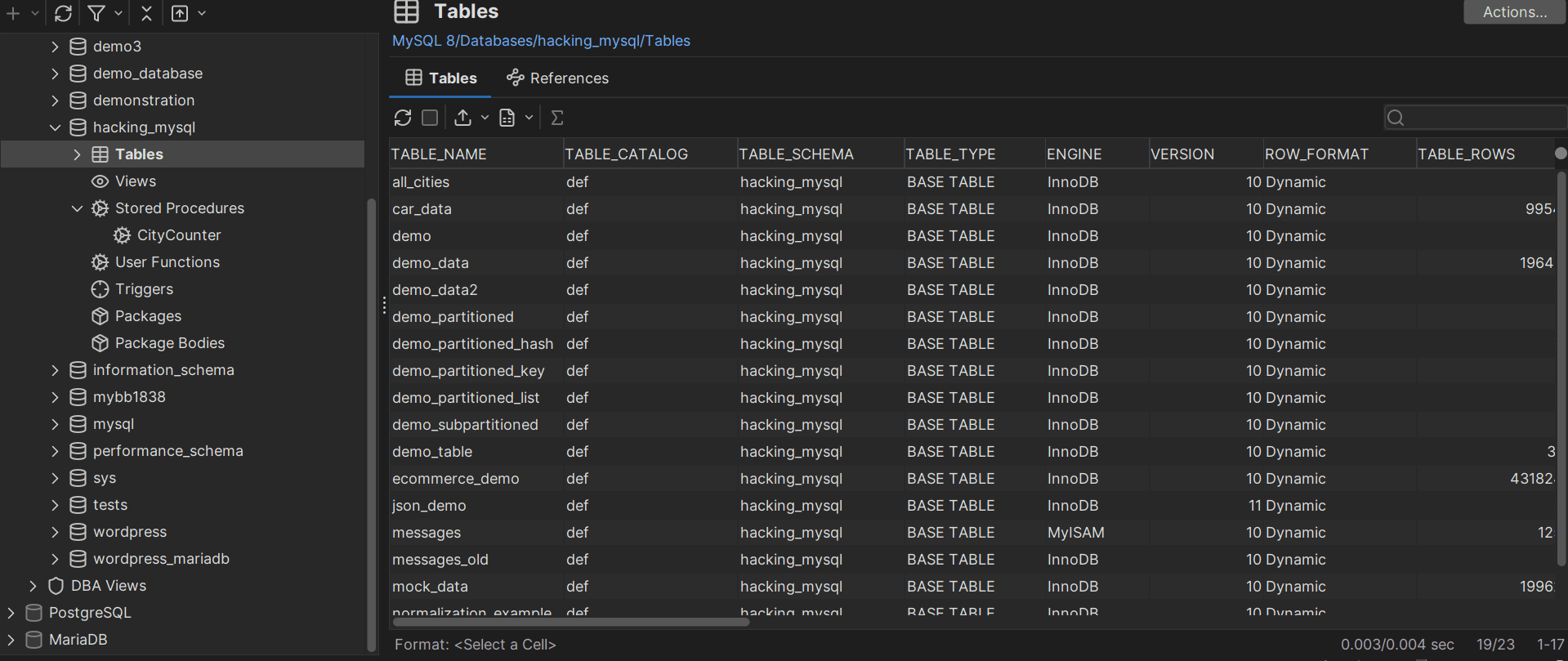
Task: Open the Actions... button
Action: click(1514, 12)
